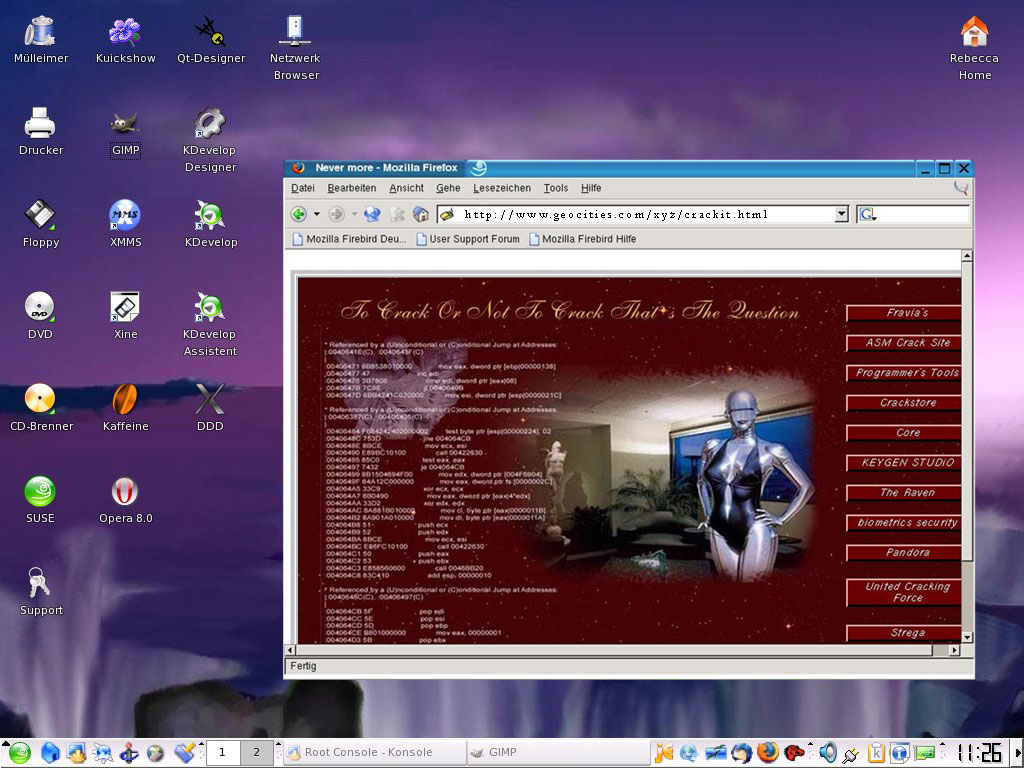Select the Support keys desktop icon
1024x768 pixels.
point(40,592)
